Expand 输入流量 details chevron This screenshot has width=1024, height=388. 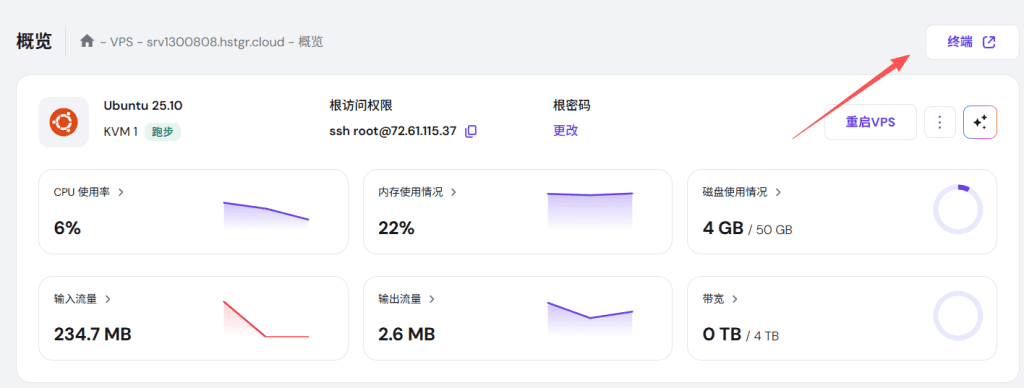tap(108, 299)
